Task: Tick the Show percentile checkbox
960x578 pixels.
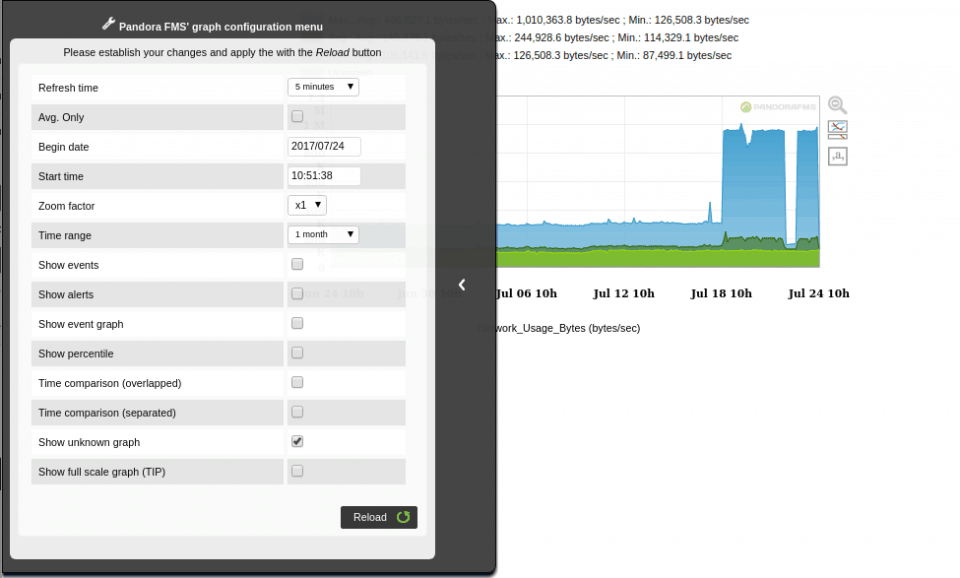Action: [297, 353]
